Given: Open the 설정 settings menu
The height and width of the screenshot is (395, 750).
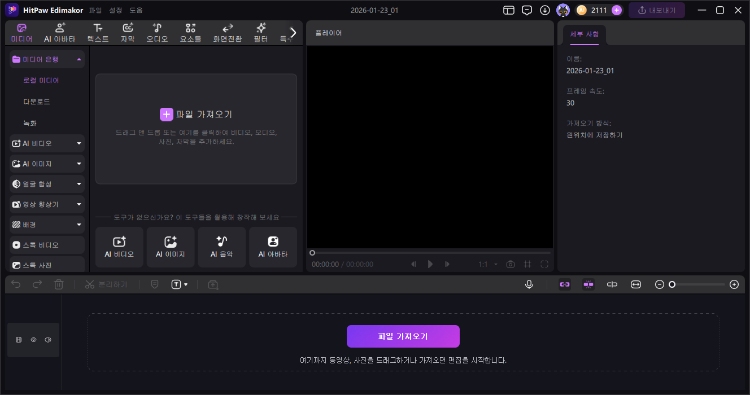Looking at the screenshot, I should point(115,10).
